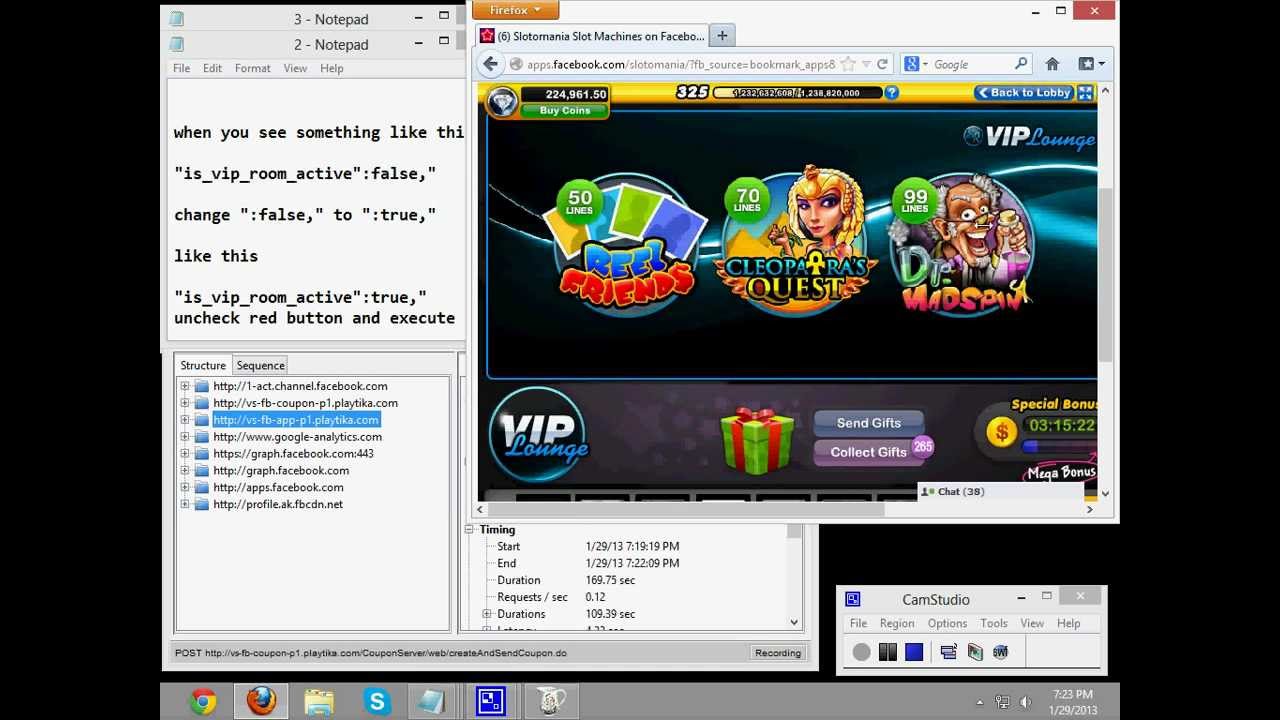Expand the www.google-analytics.com node
The width and height of the screenshot is (1280, 720).
tap(185, 437)
